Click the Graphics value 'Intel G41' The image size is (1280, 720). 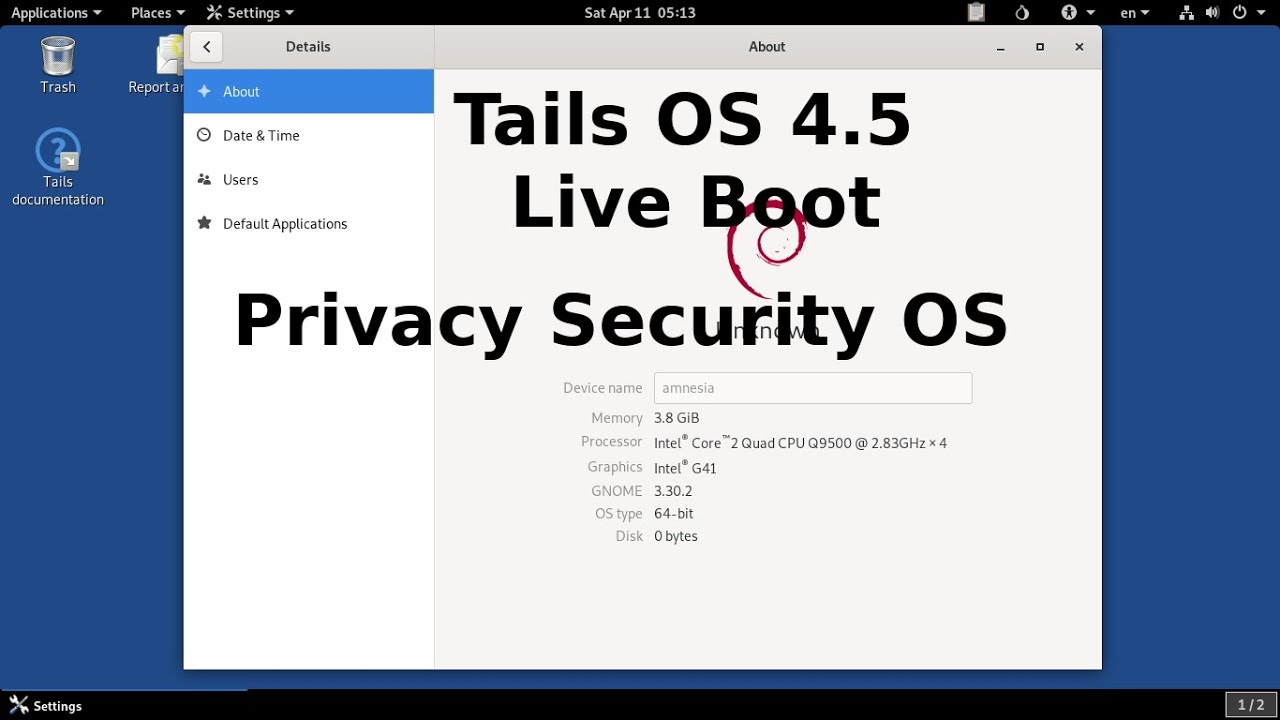tap(685, 467)
